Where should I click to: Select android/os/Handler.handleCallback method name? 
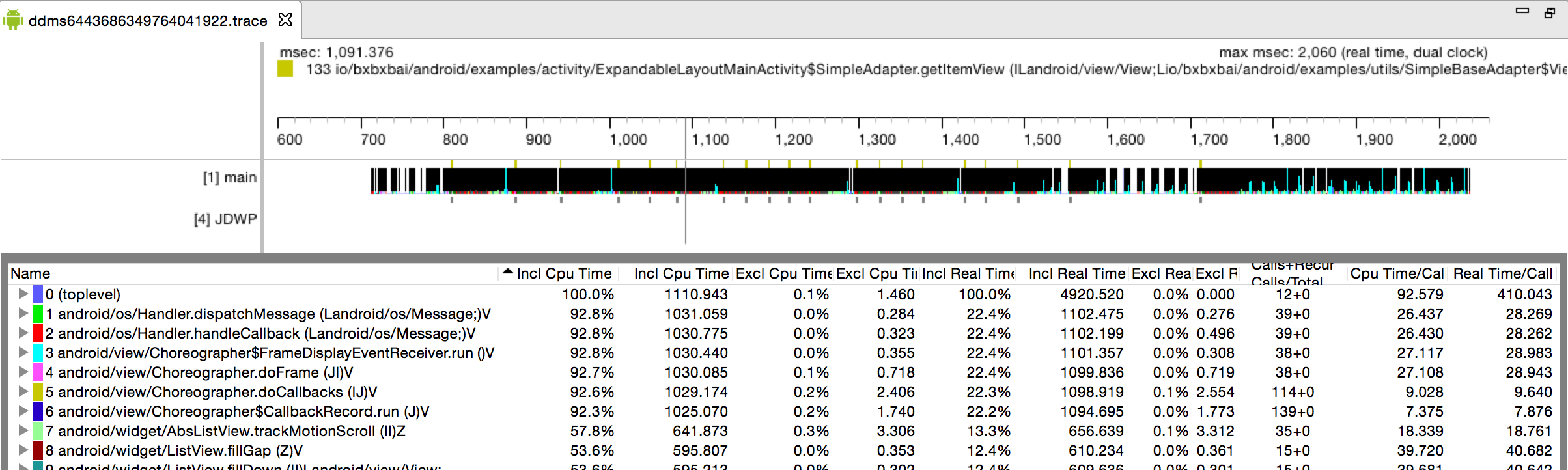pos(260,333)
